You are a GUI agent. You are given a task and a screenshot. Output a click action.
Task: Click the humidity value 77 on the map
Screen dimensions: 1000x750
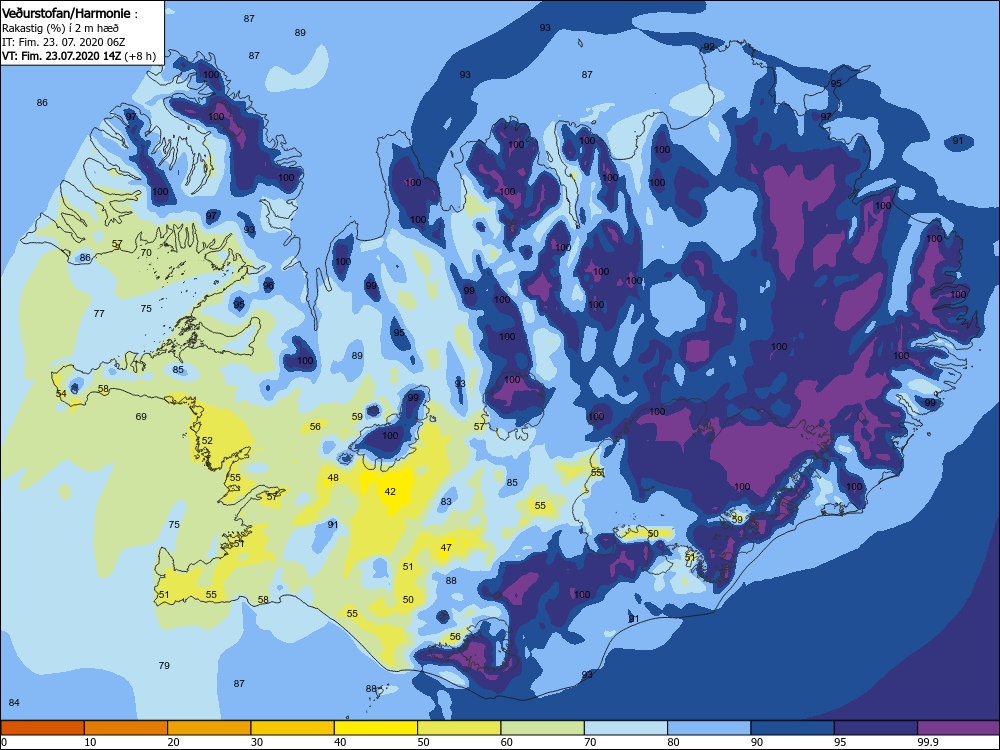[x=99, y=313]
